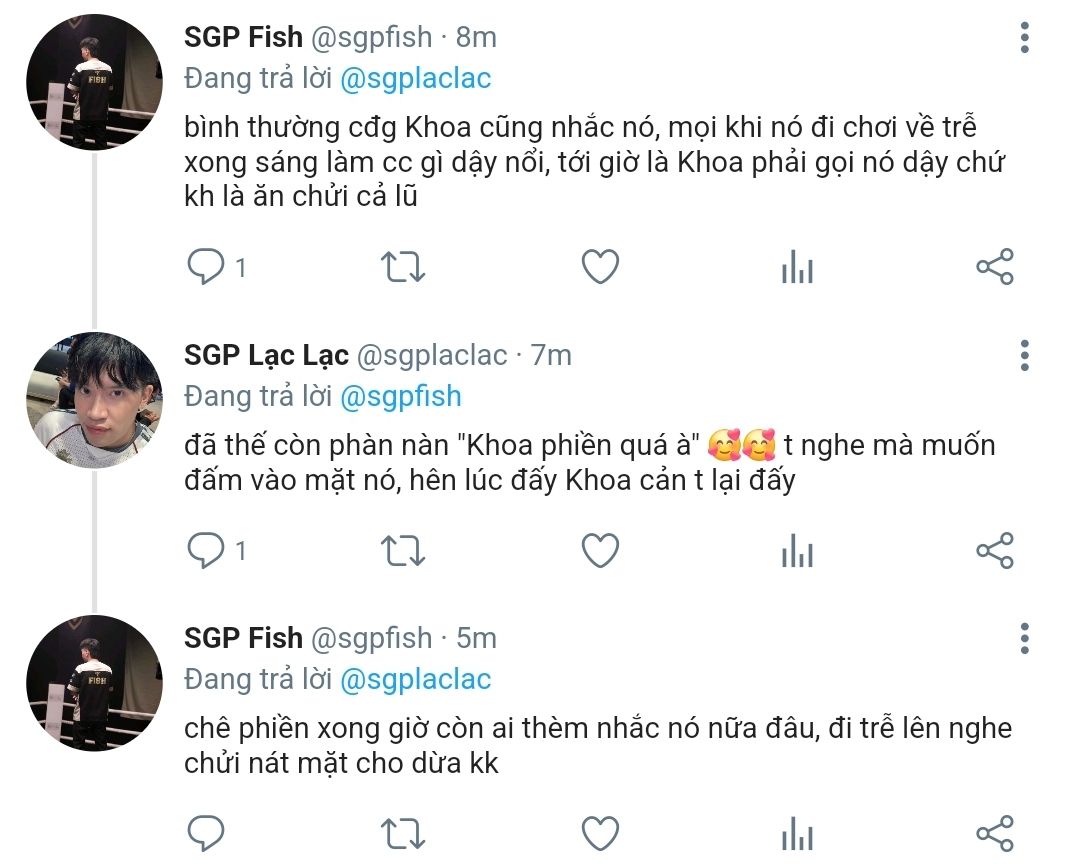Click the SGP Lạc Lạc display name

pyautogui.click(x=266, y=355)
